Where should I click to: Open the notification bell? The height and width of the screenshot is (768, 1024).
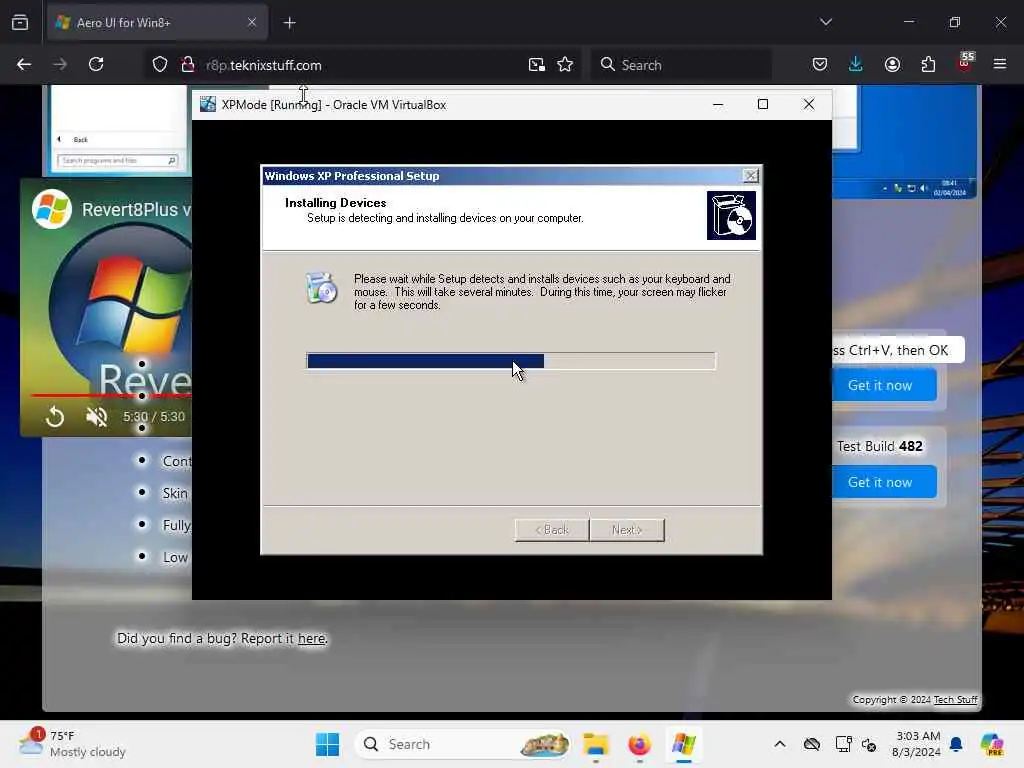pos(956,744)
